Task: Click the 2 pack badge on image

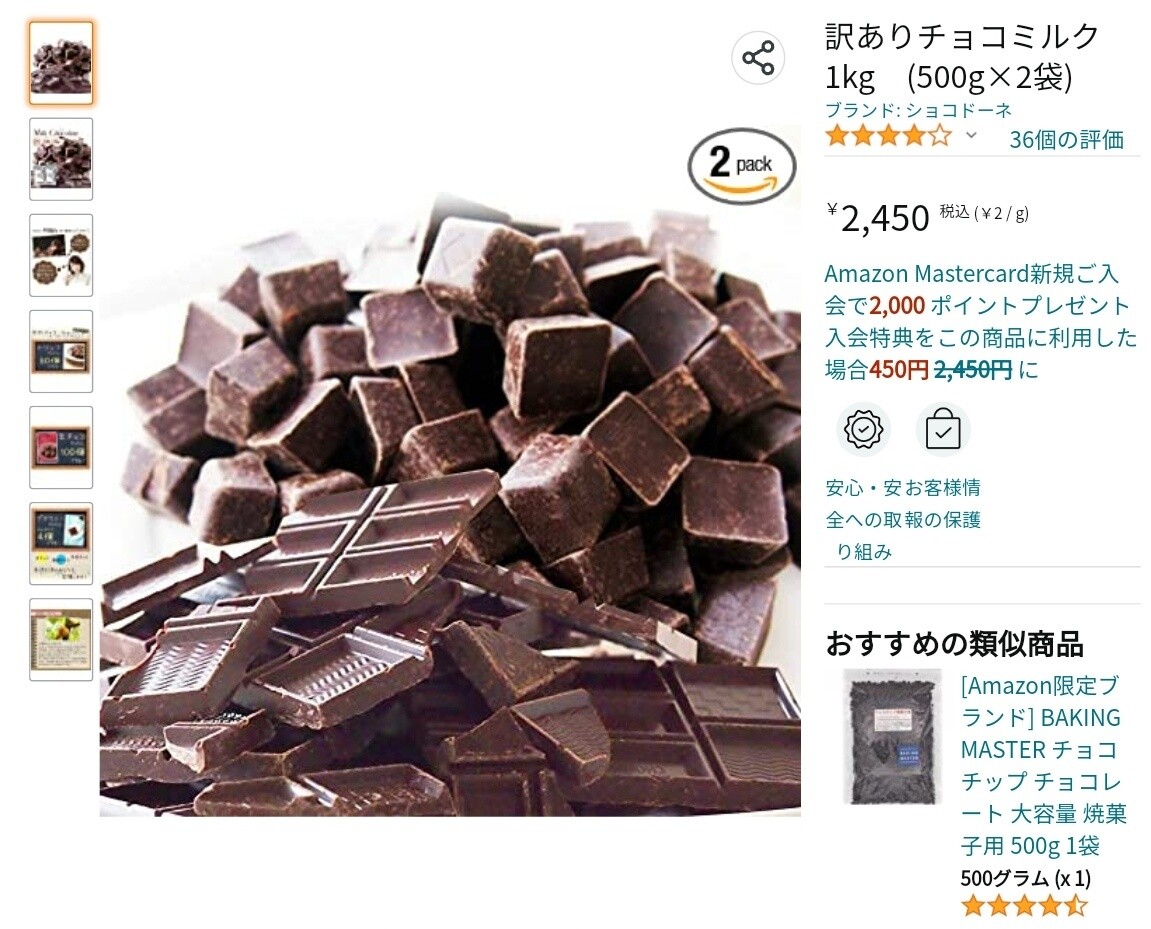Action: (741, 165)
